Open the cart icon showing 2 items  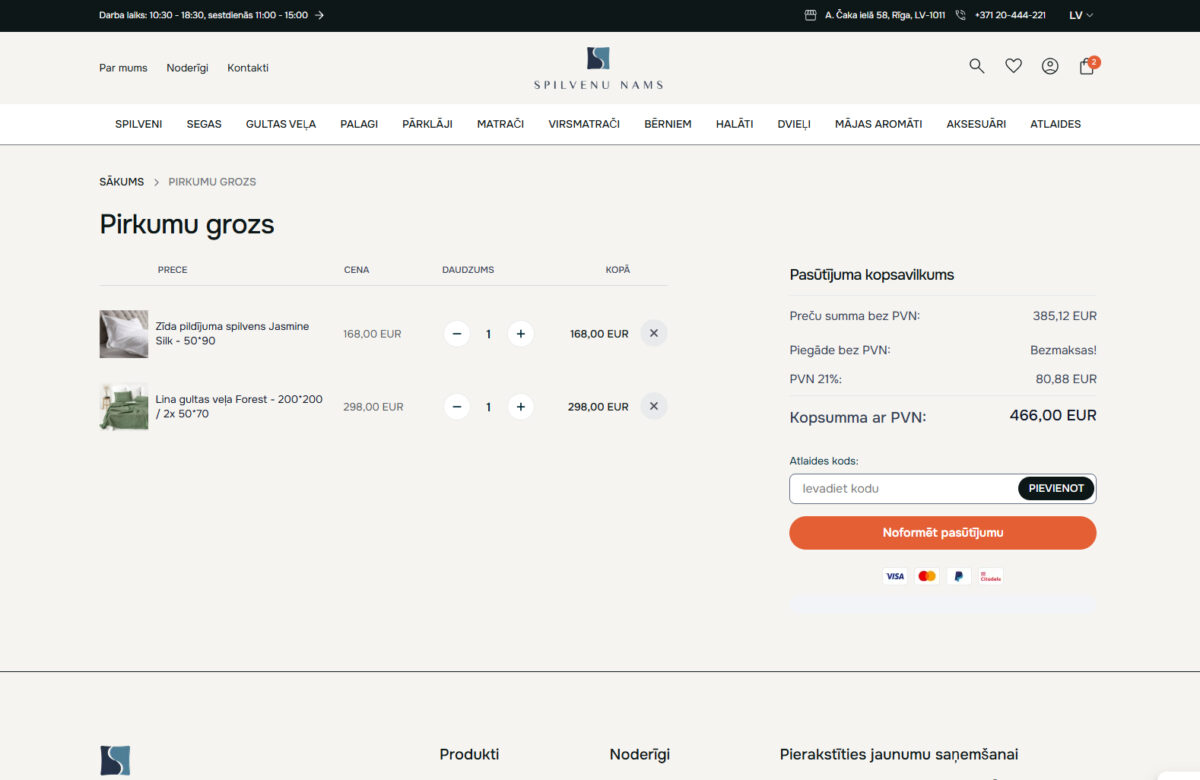click(1086, 66)
